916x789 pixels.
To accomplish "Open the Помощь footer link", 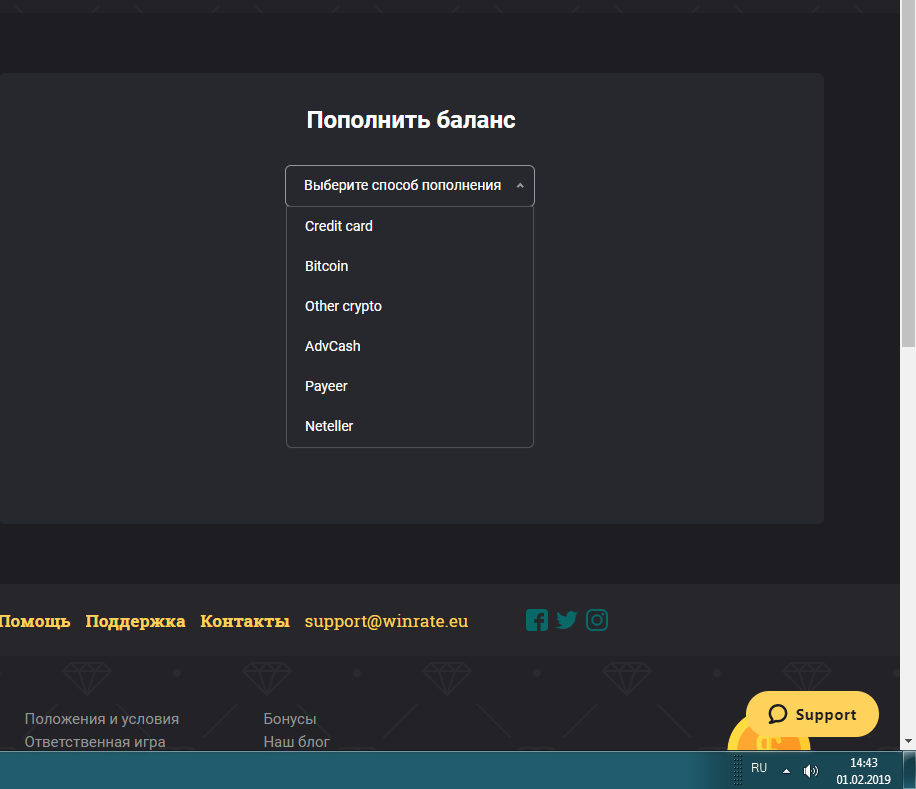I will (x=35, y=621).
